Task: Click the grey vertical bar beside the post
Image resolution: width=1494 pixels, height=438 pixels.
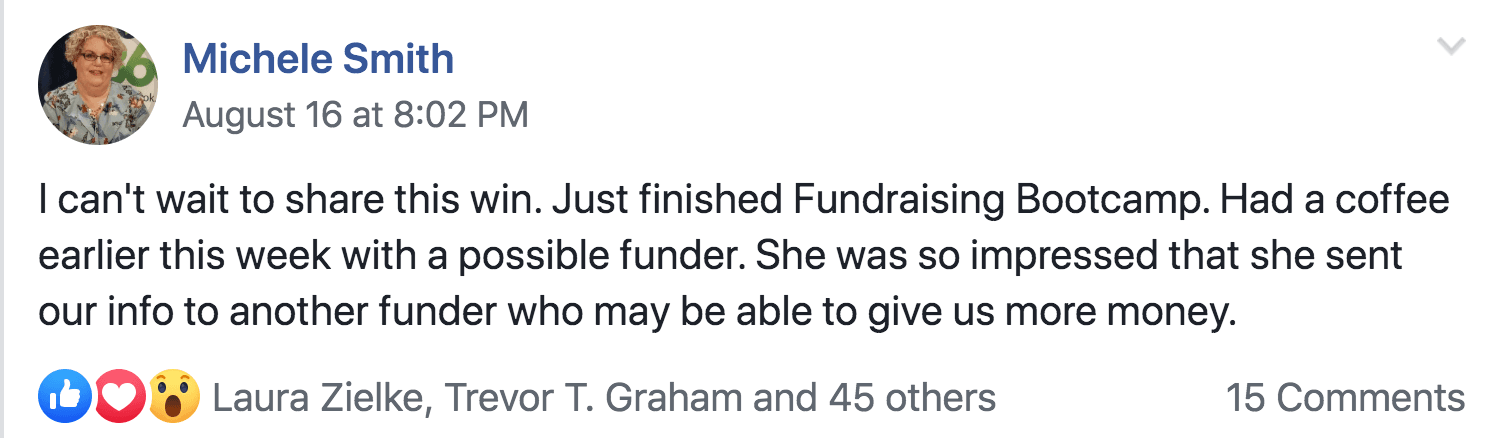Action: (x=3, y=219)
